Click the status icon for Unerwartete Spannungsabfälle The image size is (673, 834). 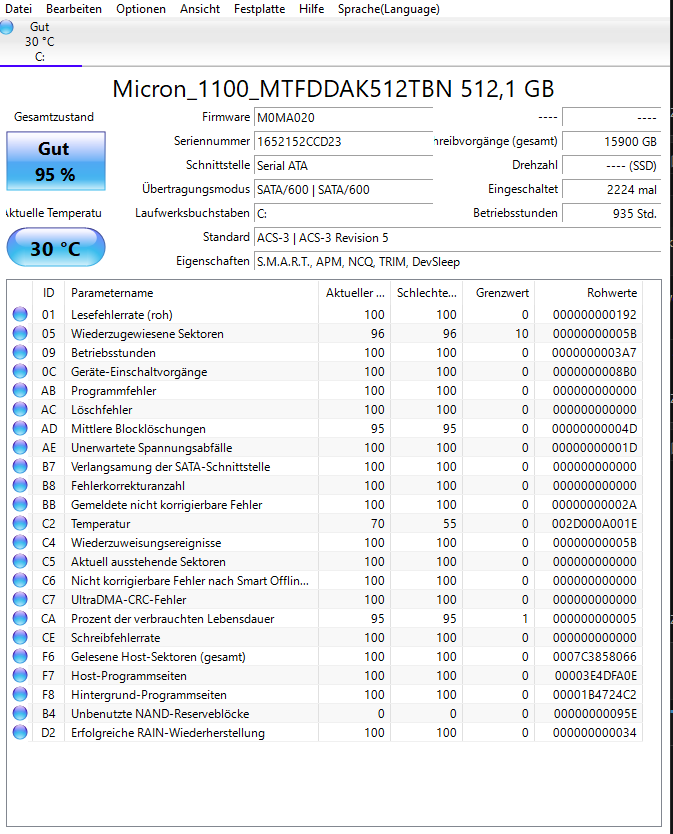[20, 447]
